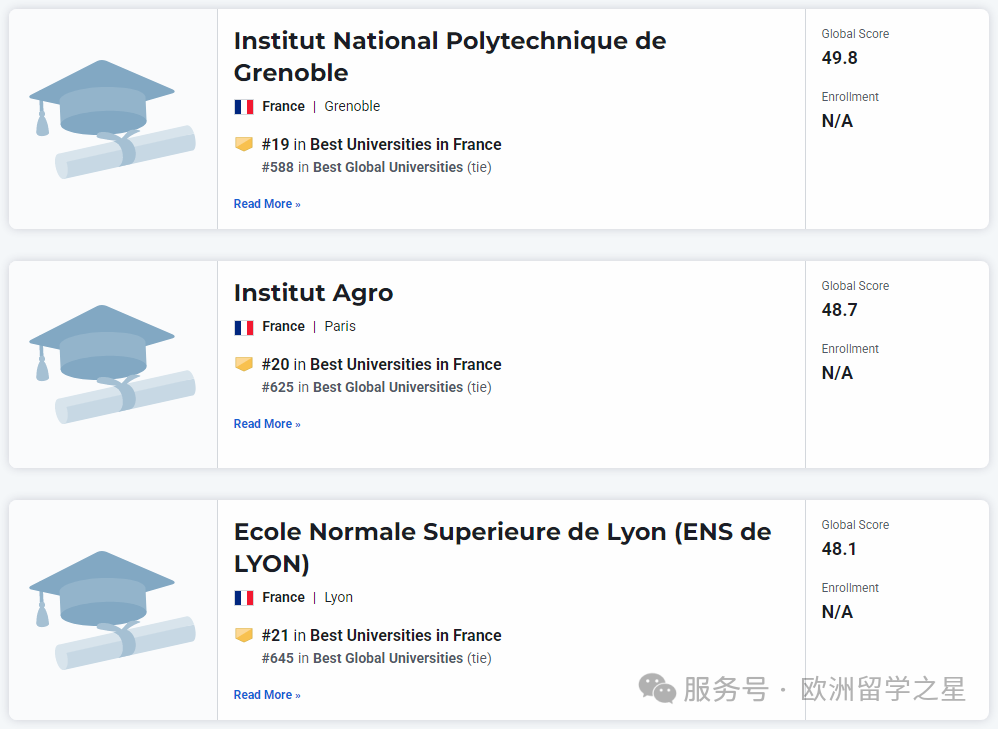
Task: Open the Institut Agro title link
Action: pos(313,293)
